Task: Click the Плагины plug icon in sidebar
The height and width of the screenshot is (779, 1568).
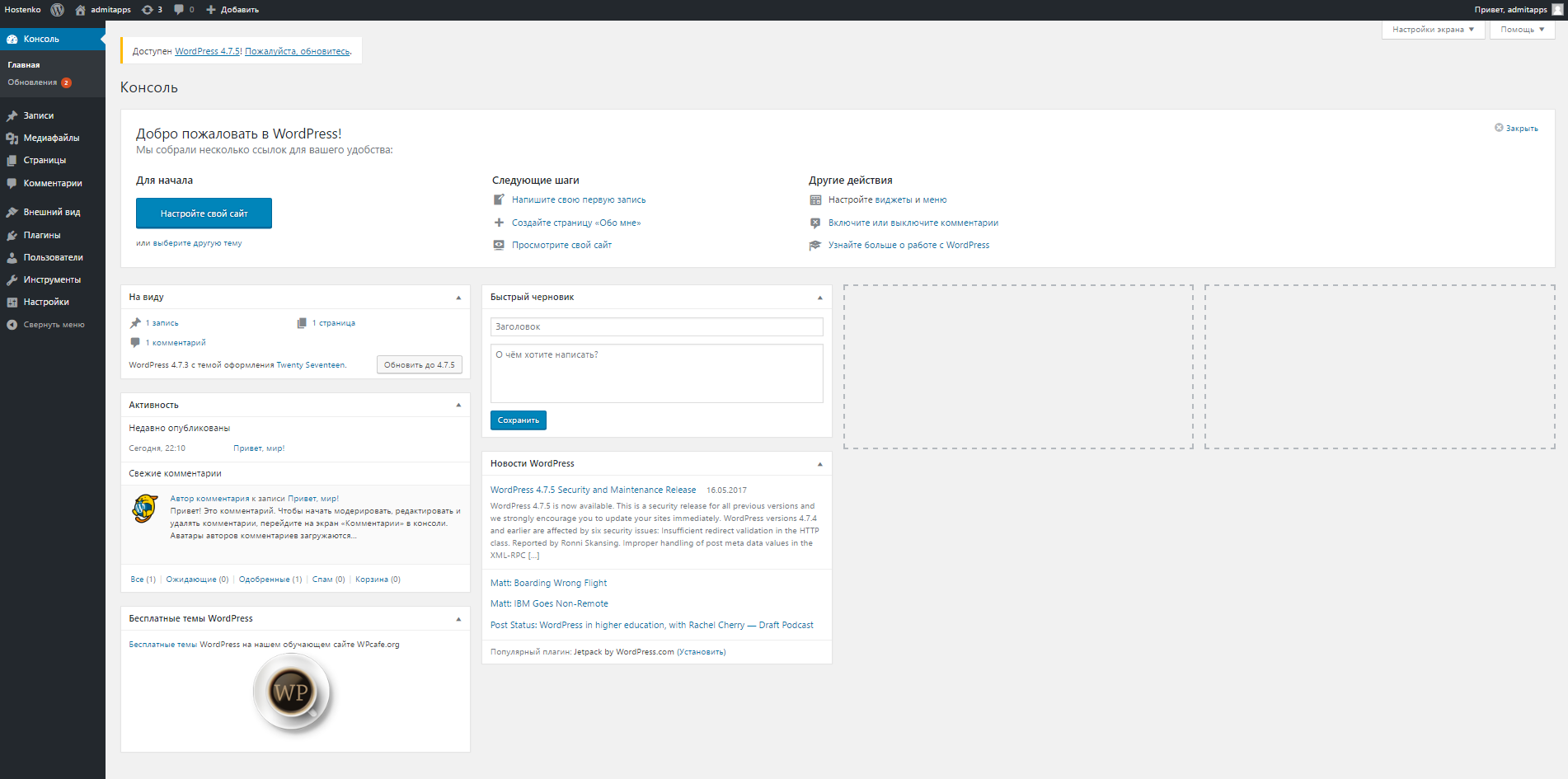Action: [12, 235]
